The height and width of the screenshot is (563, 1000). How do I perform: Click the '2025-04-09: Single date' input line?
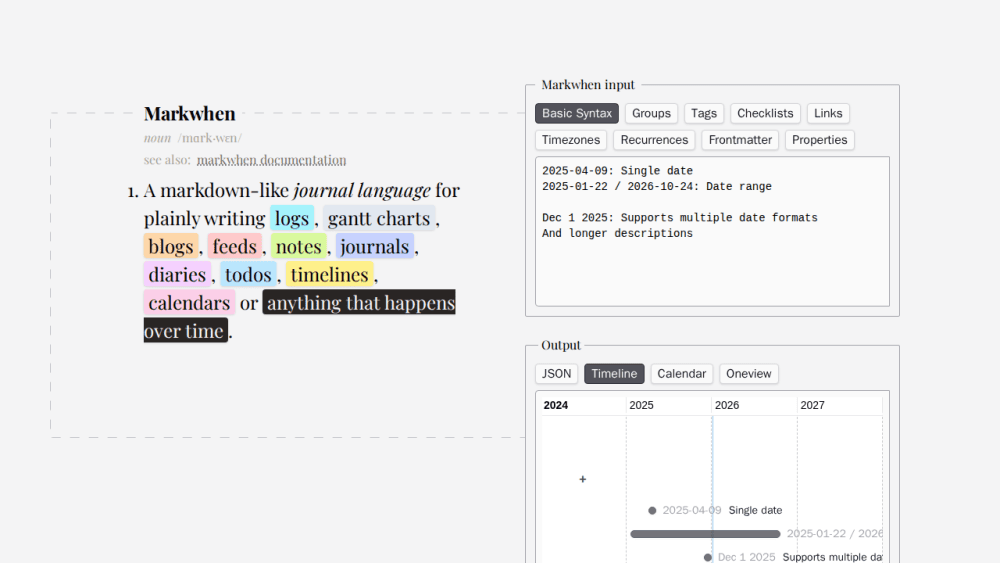pyautogui.click(x=617, y=171)
